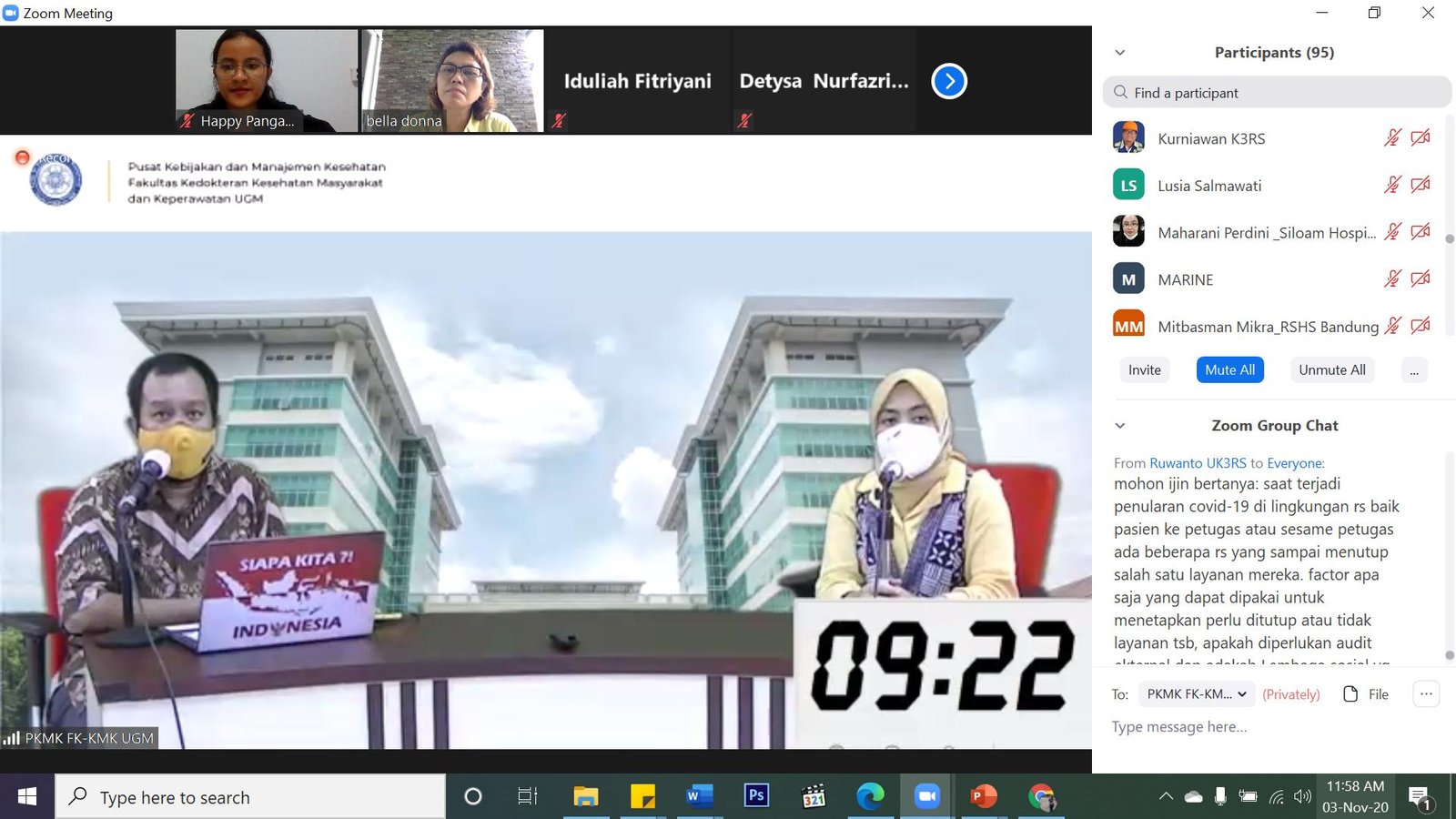Open participants more options ellipsis menu
The width and height of the screenshot is (1456, 819).
pos(1414,370)
